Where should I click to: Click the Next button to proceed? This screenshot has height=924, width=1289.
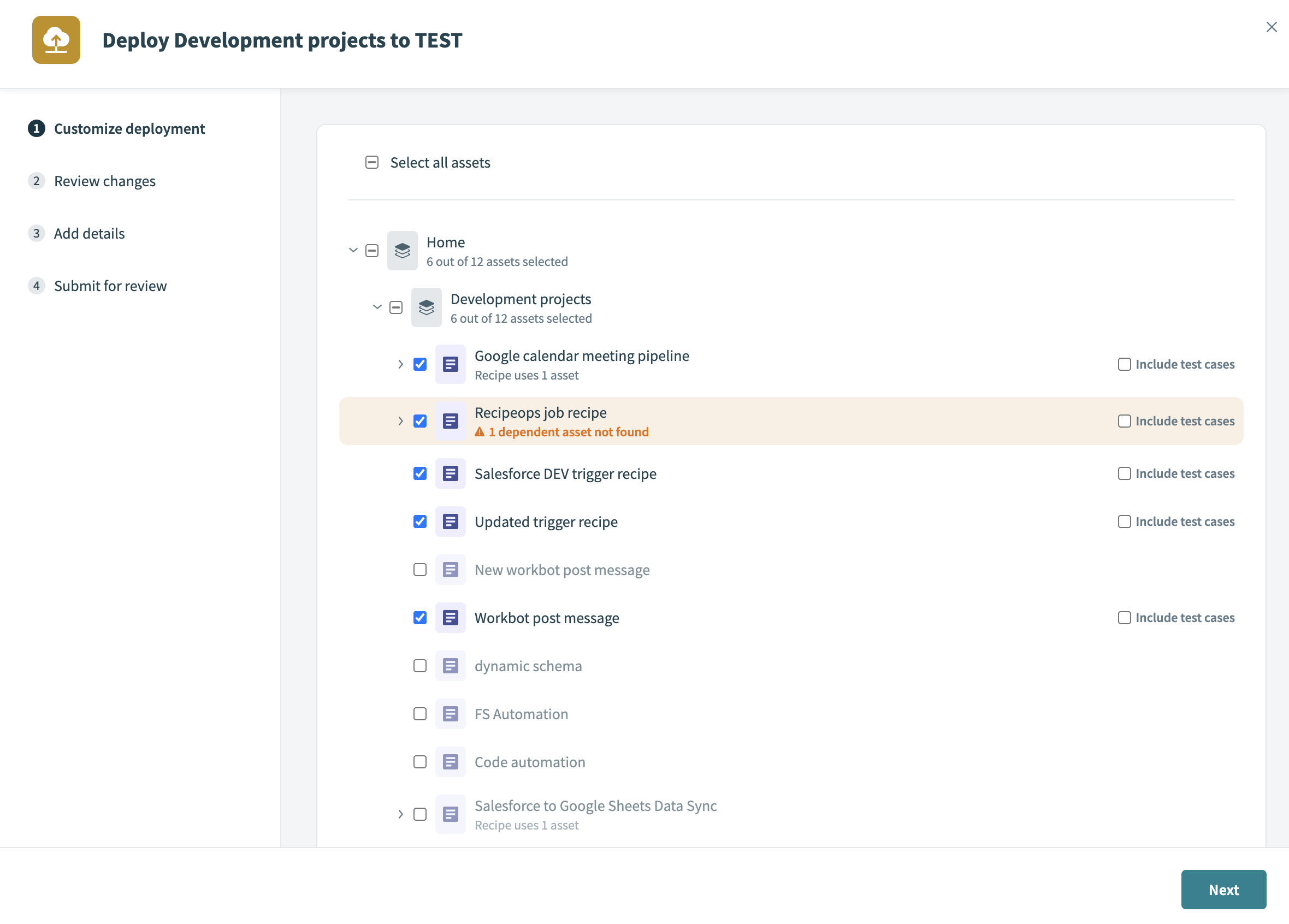coord(1224,889)
